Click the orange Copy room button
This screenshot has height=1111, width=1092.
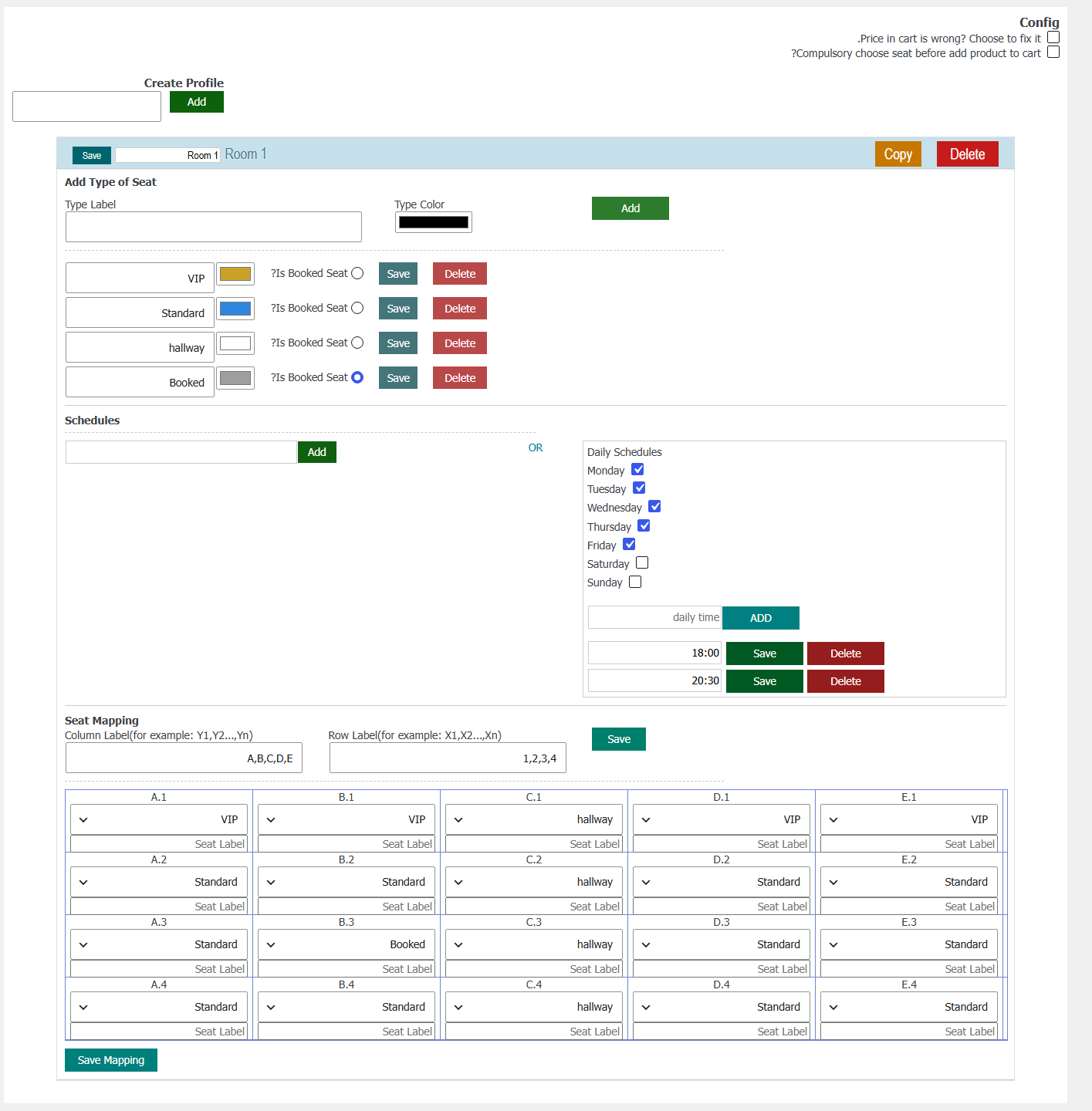coord(898,154)
